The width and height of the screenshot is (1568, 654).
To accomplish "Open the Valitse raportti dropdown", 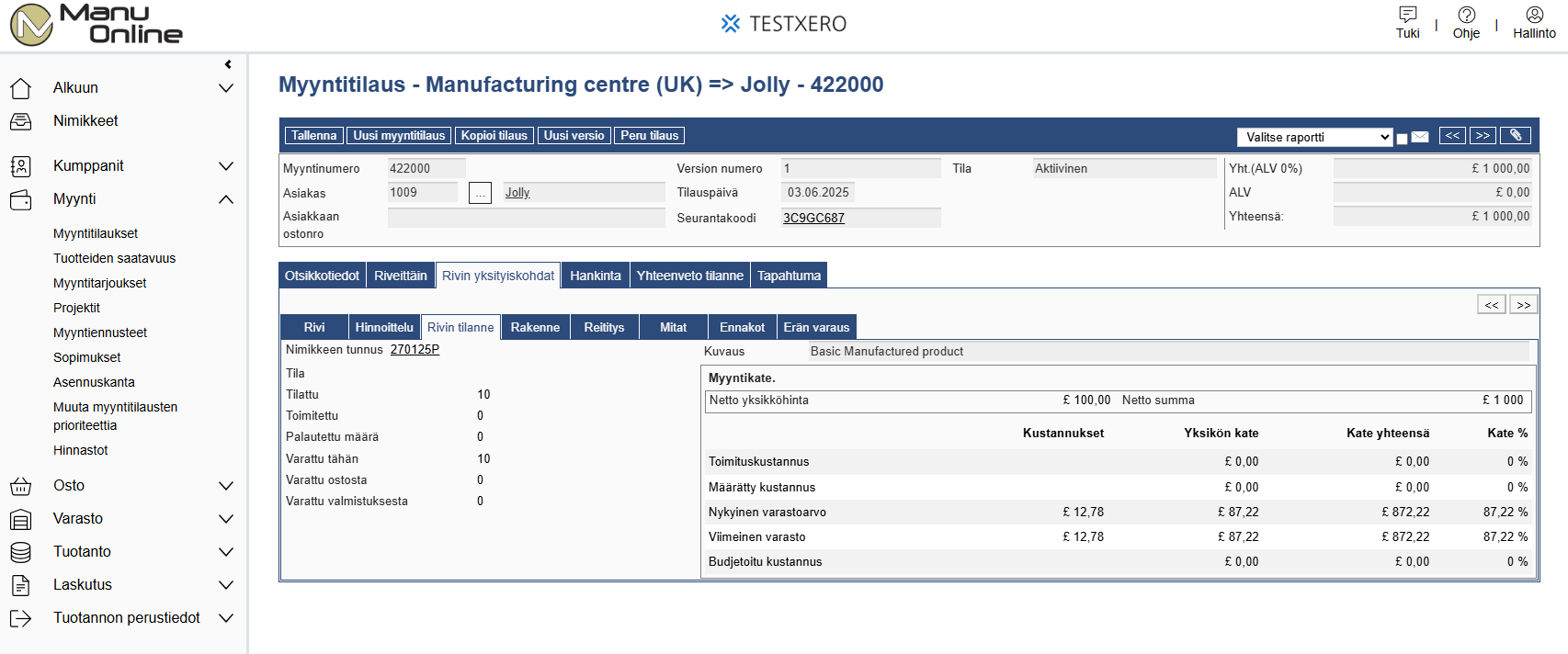I will [1315, 137].
